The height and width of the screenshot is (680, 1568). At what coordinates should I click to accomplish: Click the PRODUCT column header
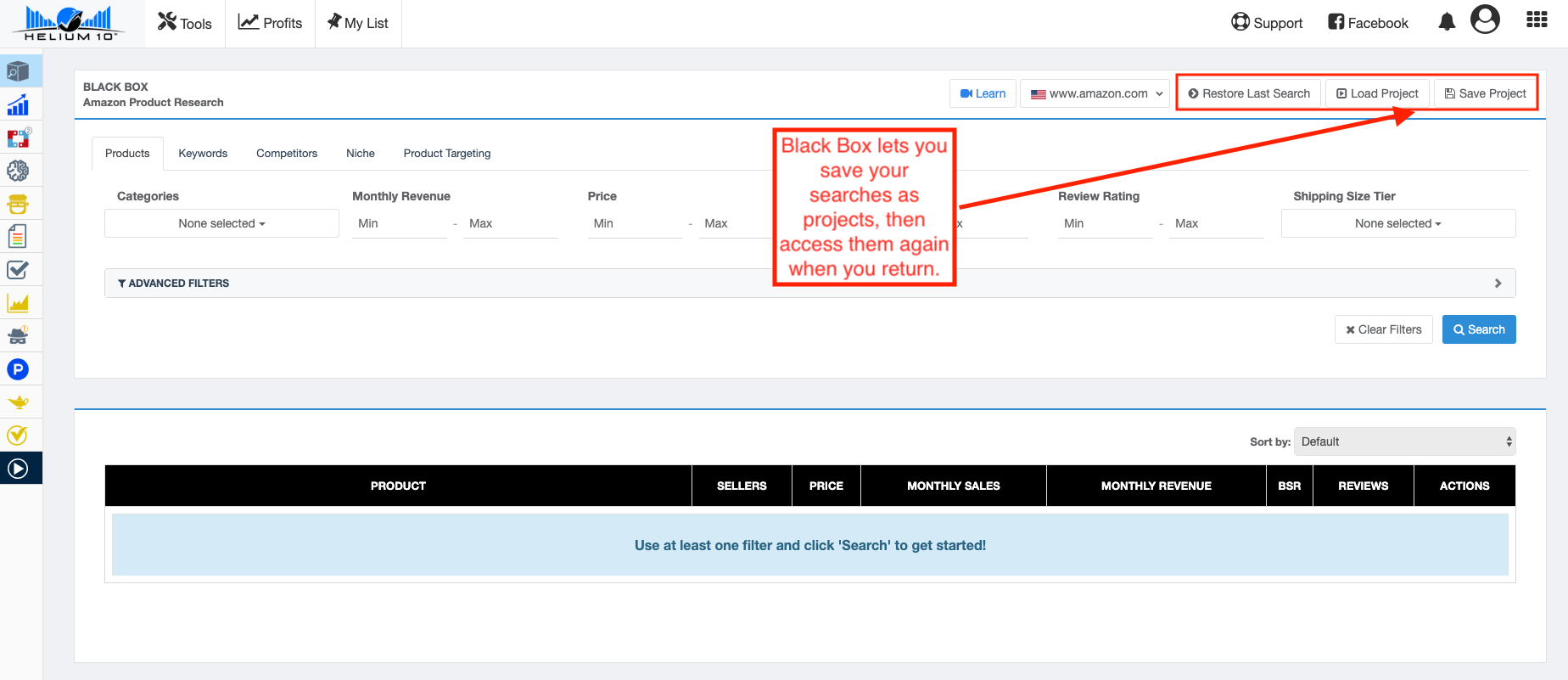click(x=398, y=486)
